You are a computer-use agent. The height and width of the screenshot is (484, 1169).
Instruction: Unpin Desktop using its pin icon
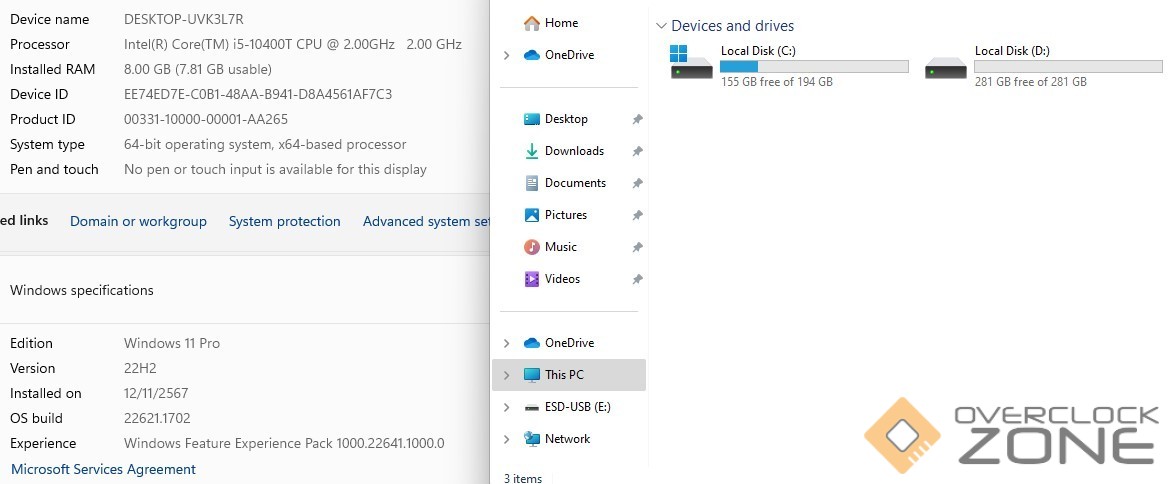point(637,119)
